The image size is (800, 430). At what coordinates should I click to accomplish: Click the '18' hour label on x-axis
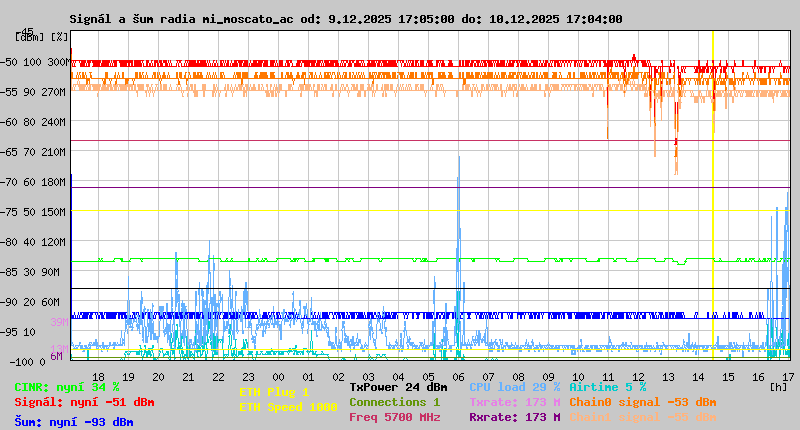coord(98,377)
